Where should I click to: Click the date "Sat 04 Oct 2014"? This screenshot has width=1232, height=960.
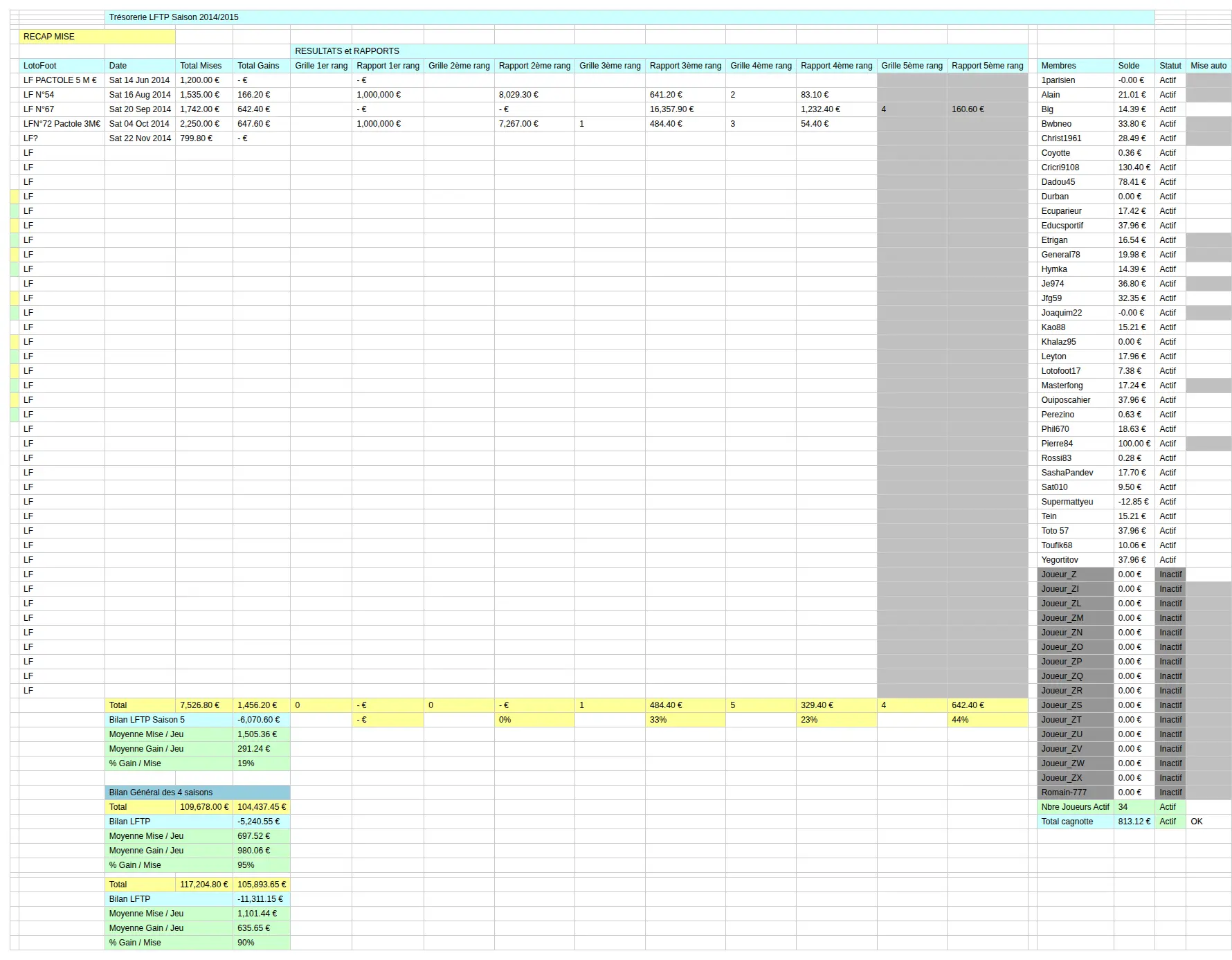coord(140,124)
